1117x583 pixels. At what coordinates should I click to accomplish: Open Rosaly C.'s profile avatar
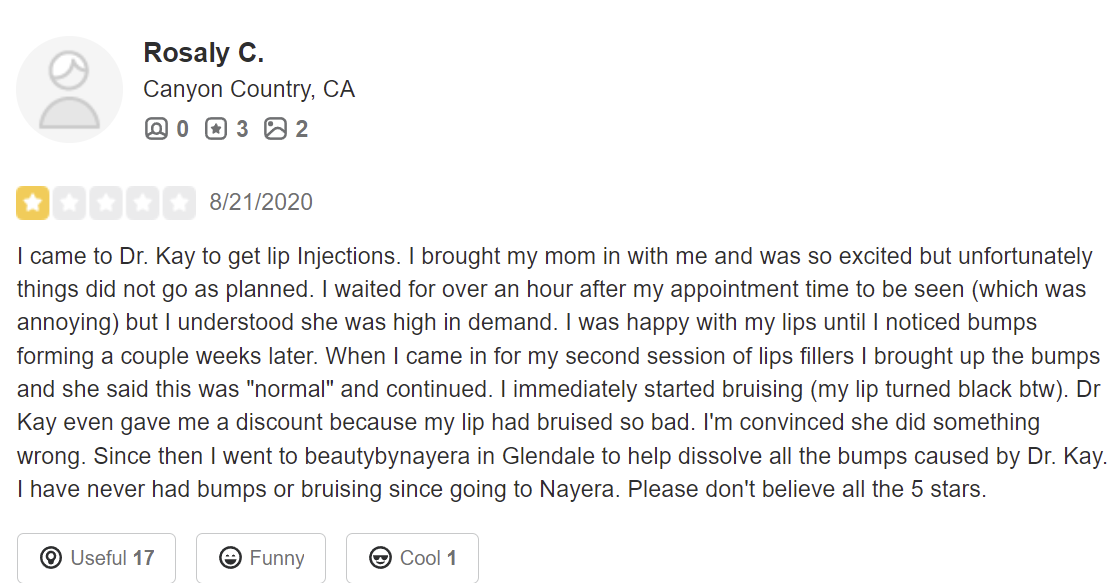click(x=69, y=90)
